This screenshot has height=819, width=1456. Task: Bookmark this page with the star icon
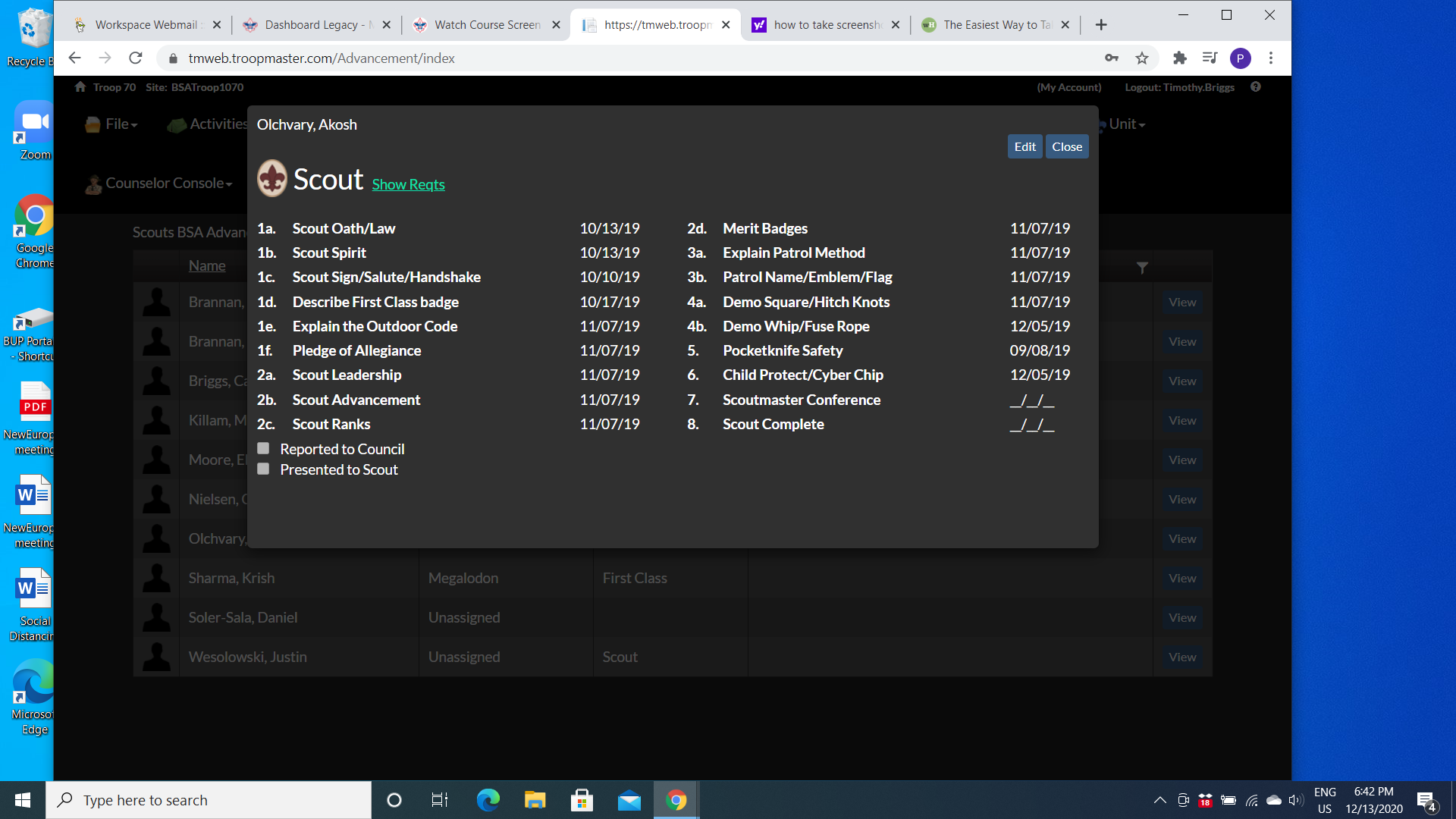[1142, 58]
